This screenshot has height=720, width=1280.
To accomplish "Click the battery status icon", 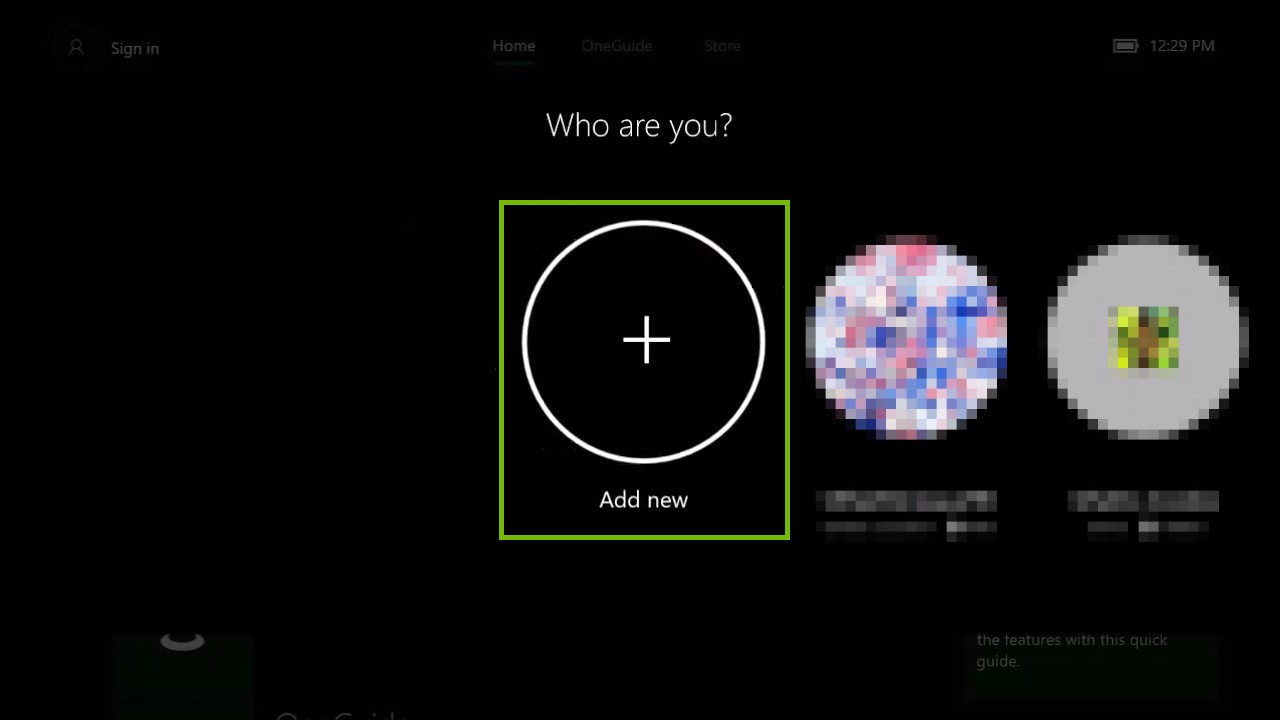I will coord(1125,45).
